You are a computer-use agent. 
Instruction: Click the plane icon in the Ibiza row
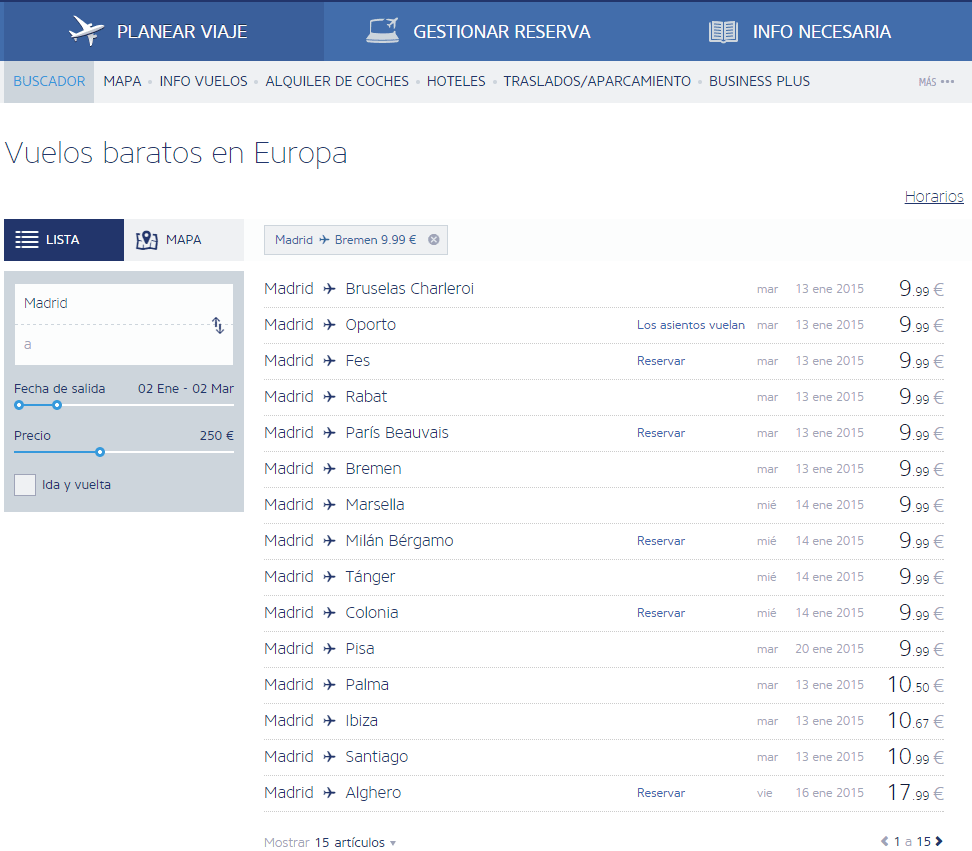click(330, 720)
